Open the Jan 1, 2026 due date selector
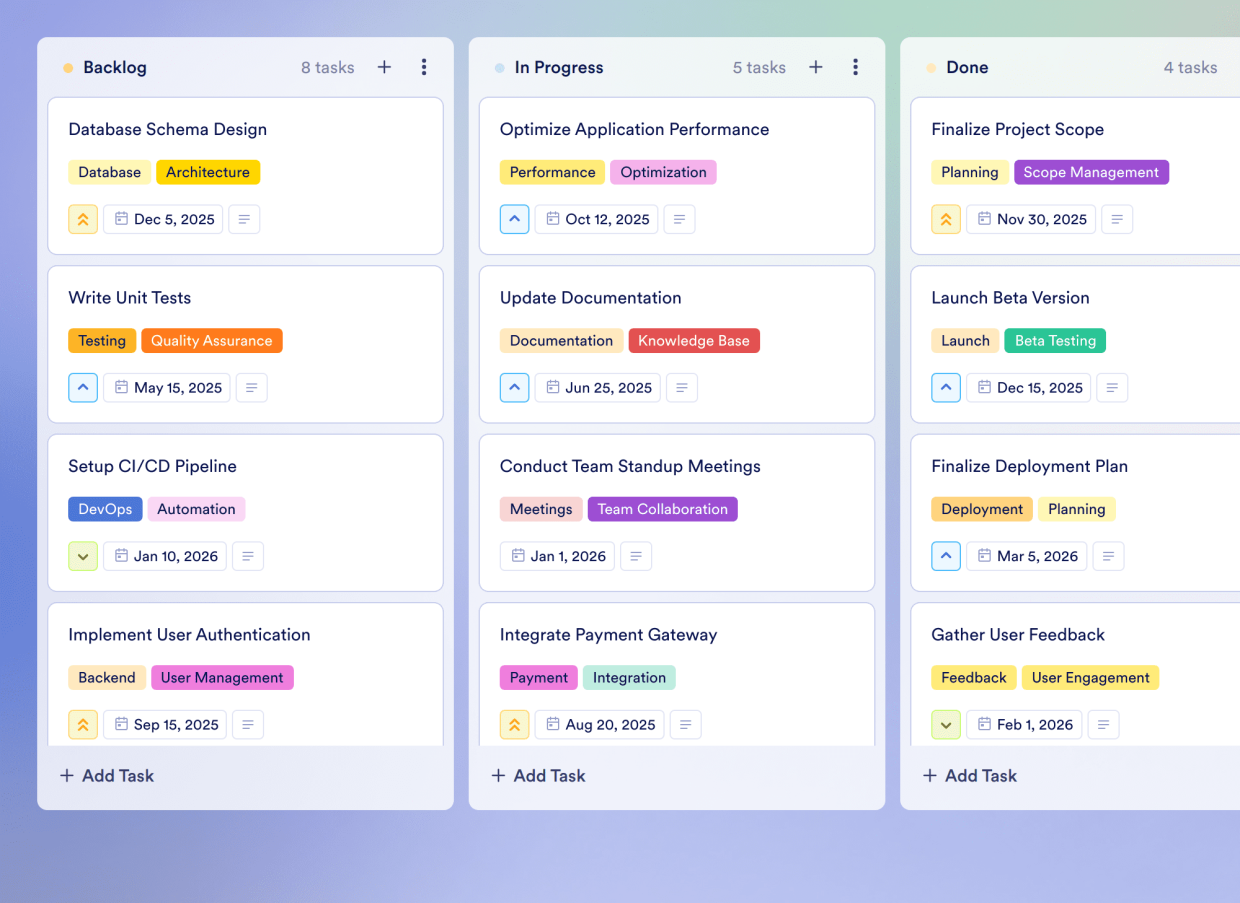The height and width of the screenshot is (903, 1240). pyautogui.click(x=557, y=556)
